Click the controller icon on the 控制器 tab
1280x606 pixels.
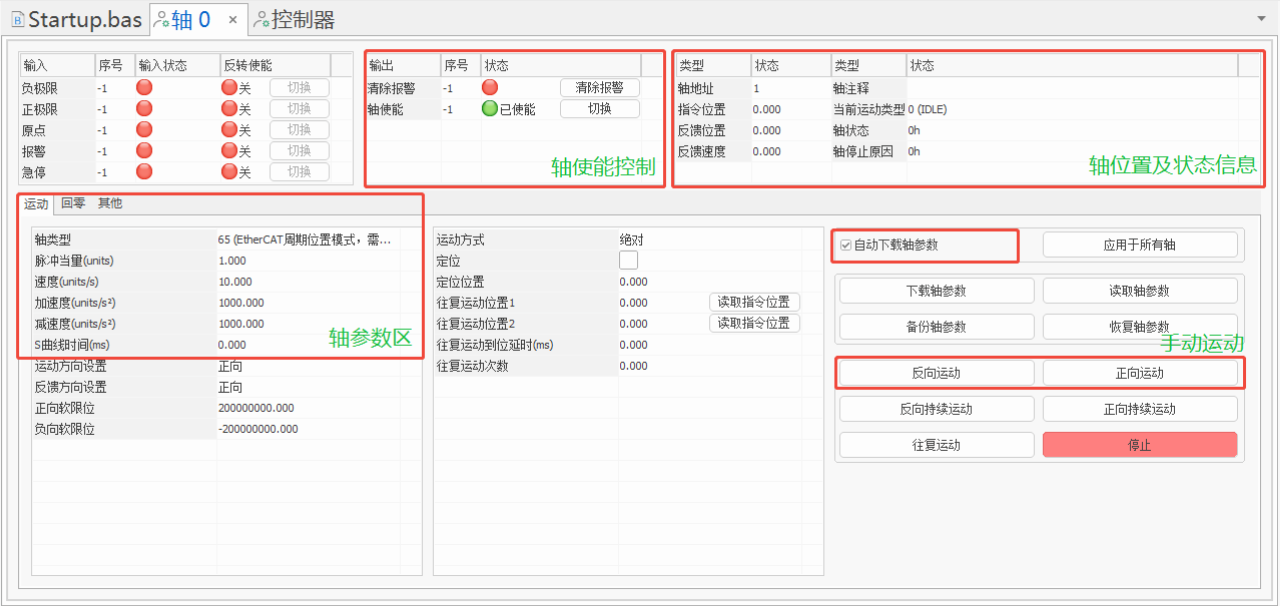(261, 19)
